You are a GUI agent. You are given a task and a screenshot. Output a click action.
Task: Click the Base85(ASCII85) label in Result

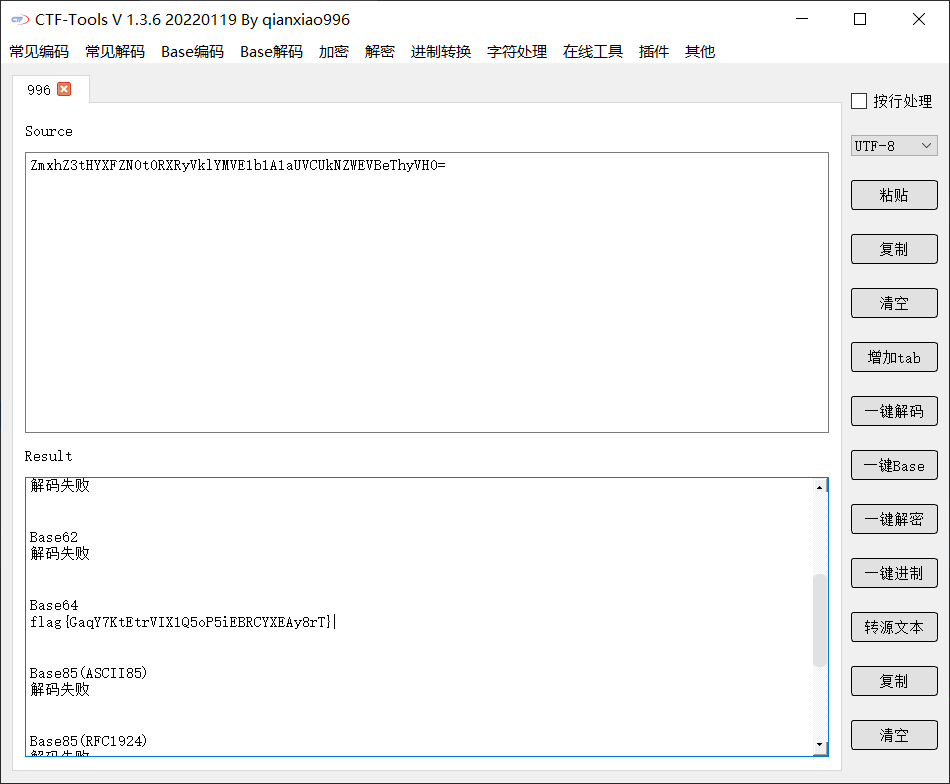tap(88, 673)
